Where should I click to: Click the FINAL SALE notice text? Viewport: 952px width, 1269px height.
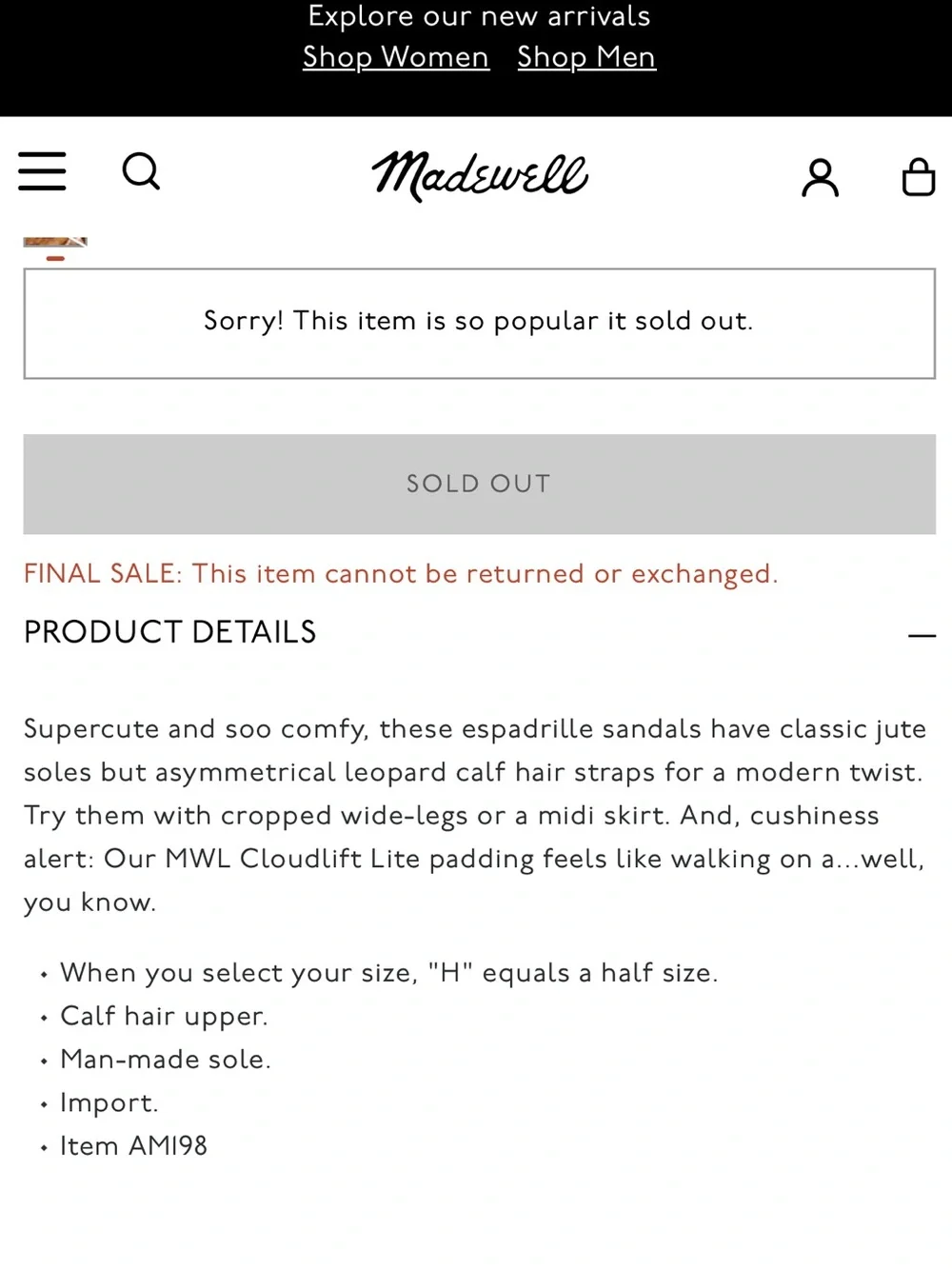401,574
